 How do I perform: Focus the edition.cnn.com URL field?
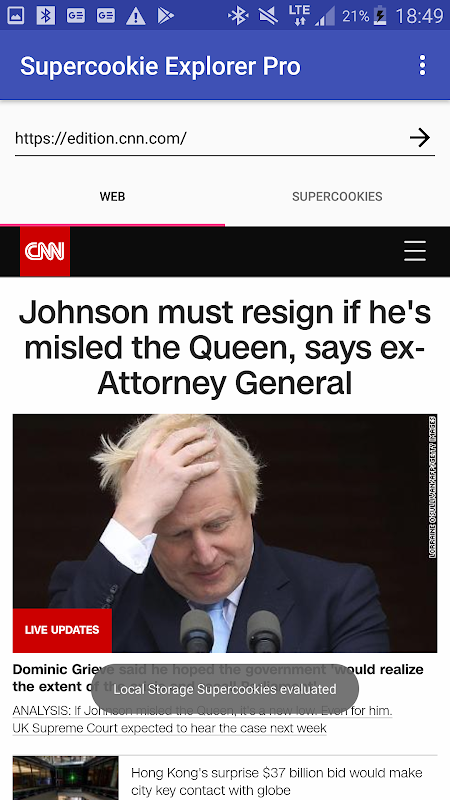click(208, 138)
